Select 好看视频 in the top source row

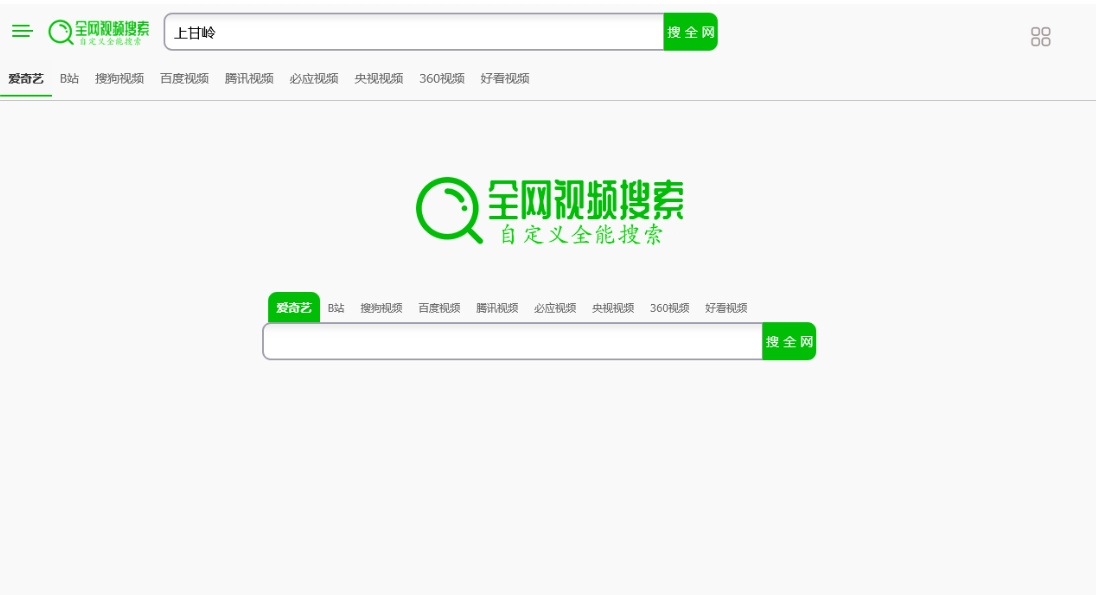504,78
